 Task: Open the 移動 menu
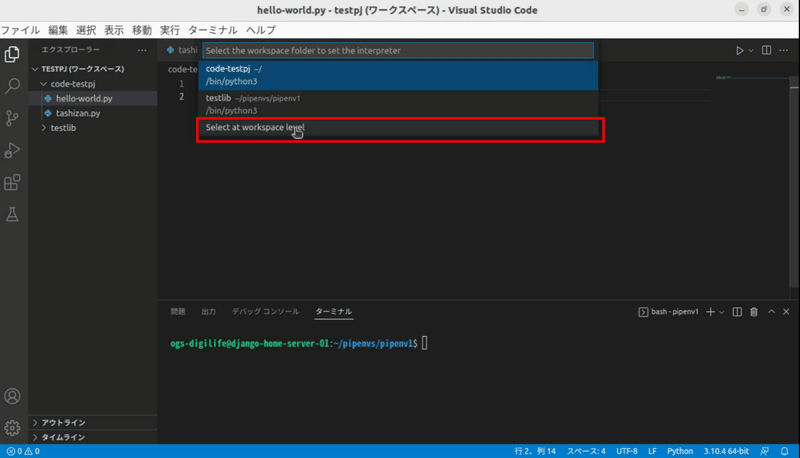tap(142, 30)
